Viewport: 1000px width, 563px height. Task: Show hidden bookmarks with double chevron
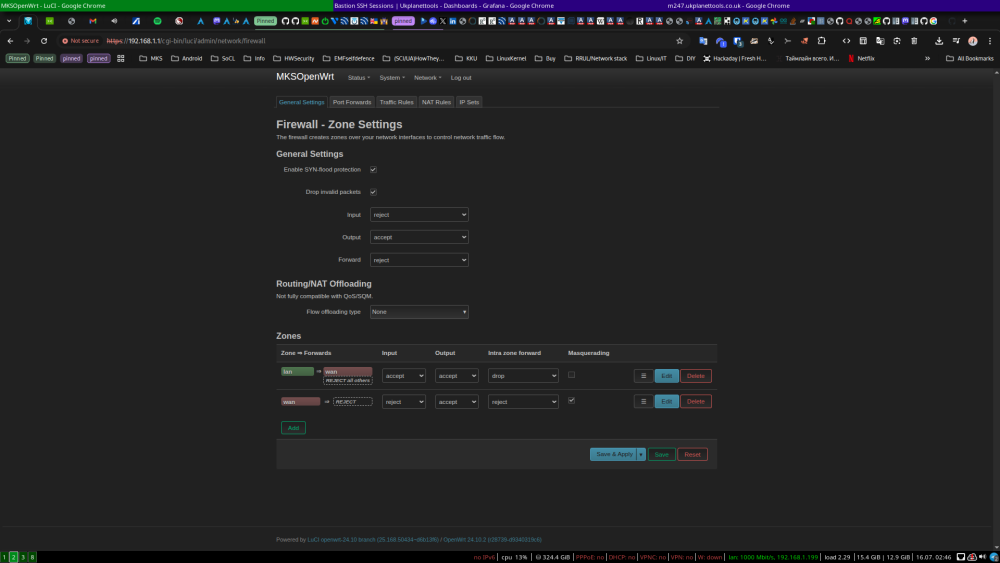927,59
